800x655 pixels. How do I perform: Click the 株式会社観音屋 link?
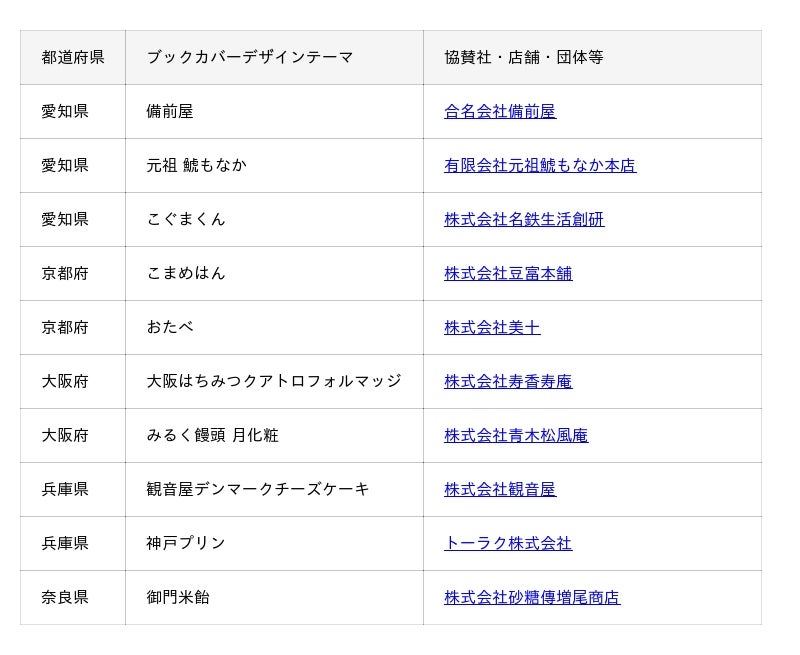point(500,490)
